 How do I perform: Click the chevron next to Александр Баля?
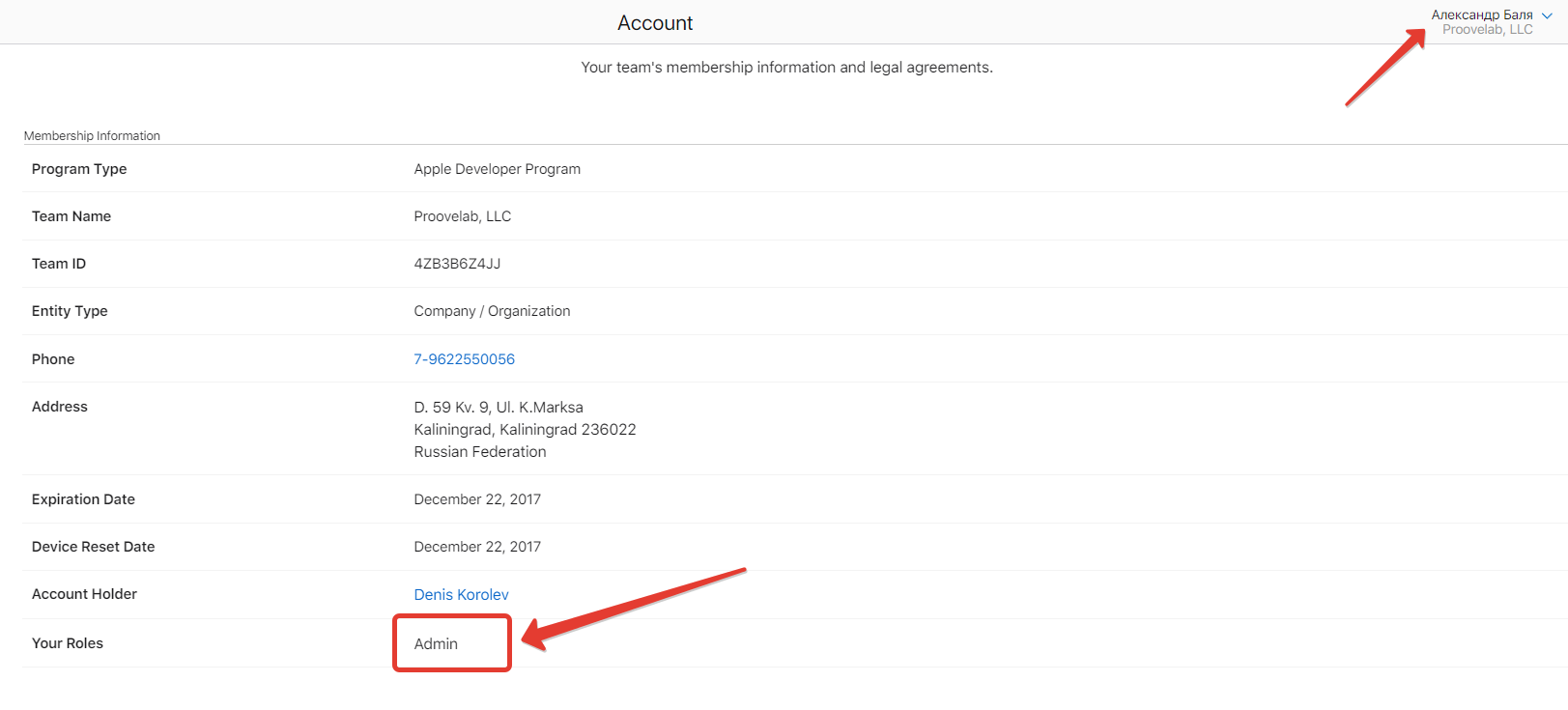click(1547, 15)
